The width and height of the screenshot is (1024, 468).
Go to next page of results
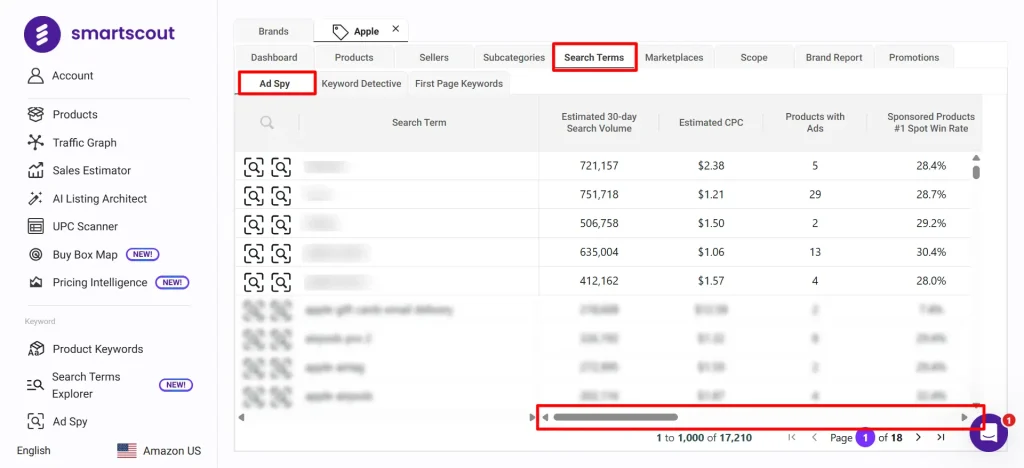point(918,437)
